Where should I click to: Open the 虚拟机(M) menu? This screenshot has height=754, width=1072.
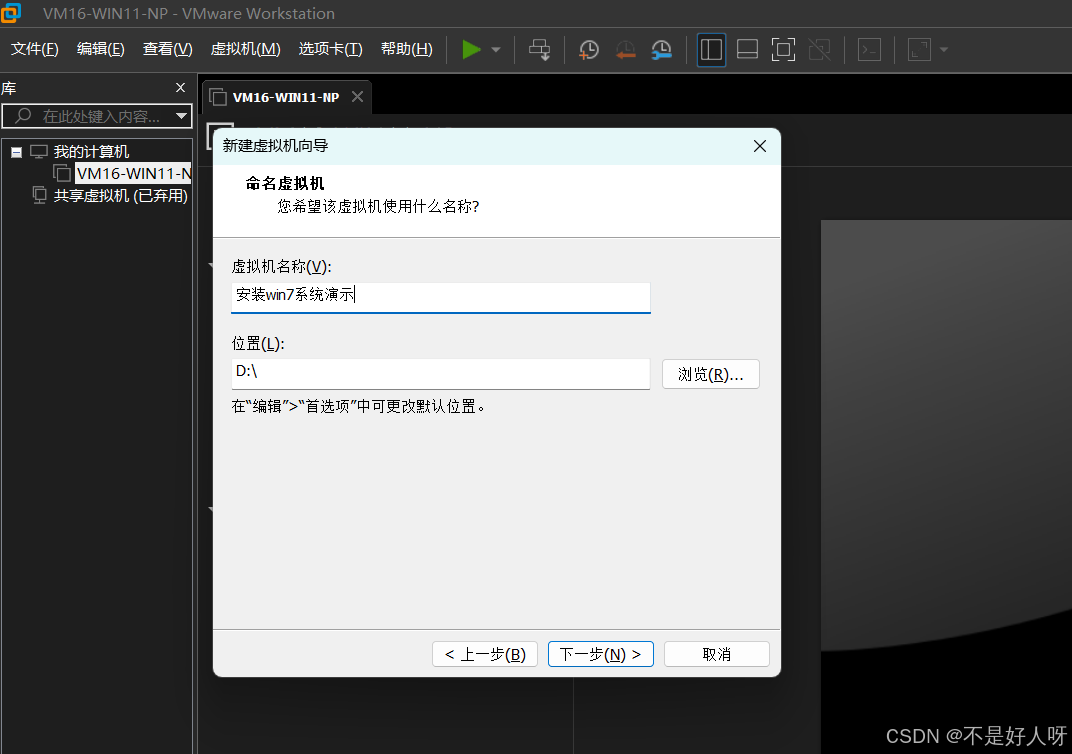coord(245,49)
